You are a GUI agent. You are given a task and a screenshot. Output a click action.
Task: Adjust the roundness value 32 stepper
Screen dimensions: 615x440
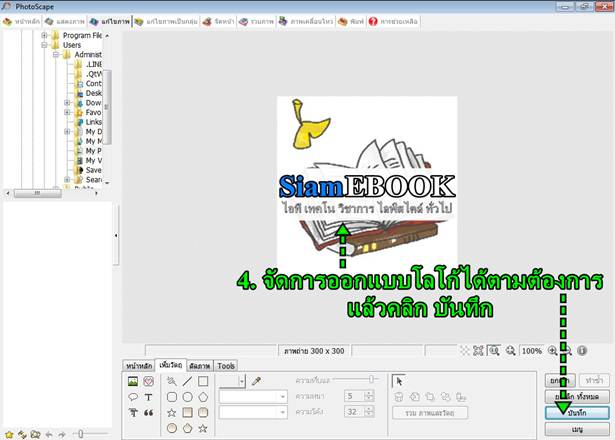(369, 412)
